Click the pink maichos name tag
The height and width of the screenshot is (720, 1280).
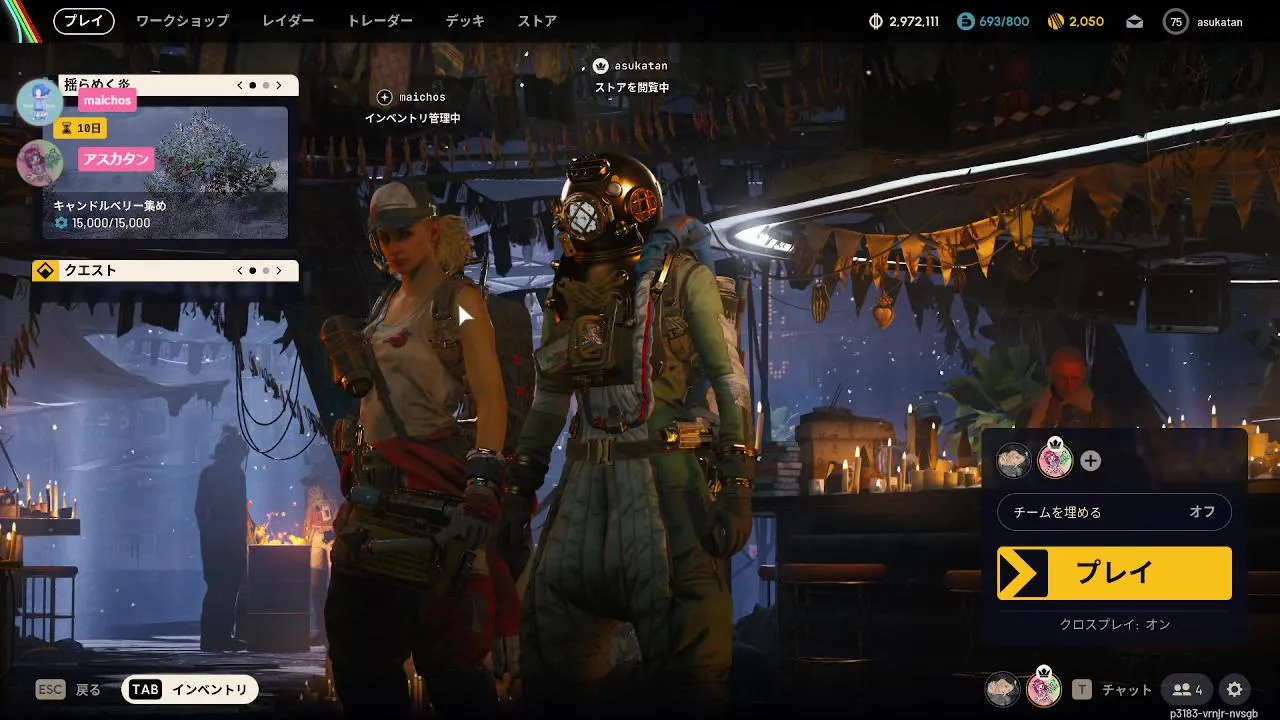point(107,100)
